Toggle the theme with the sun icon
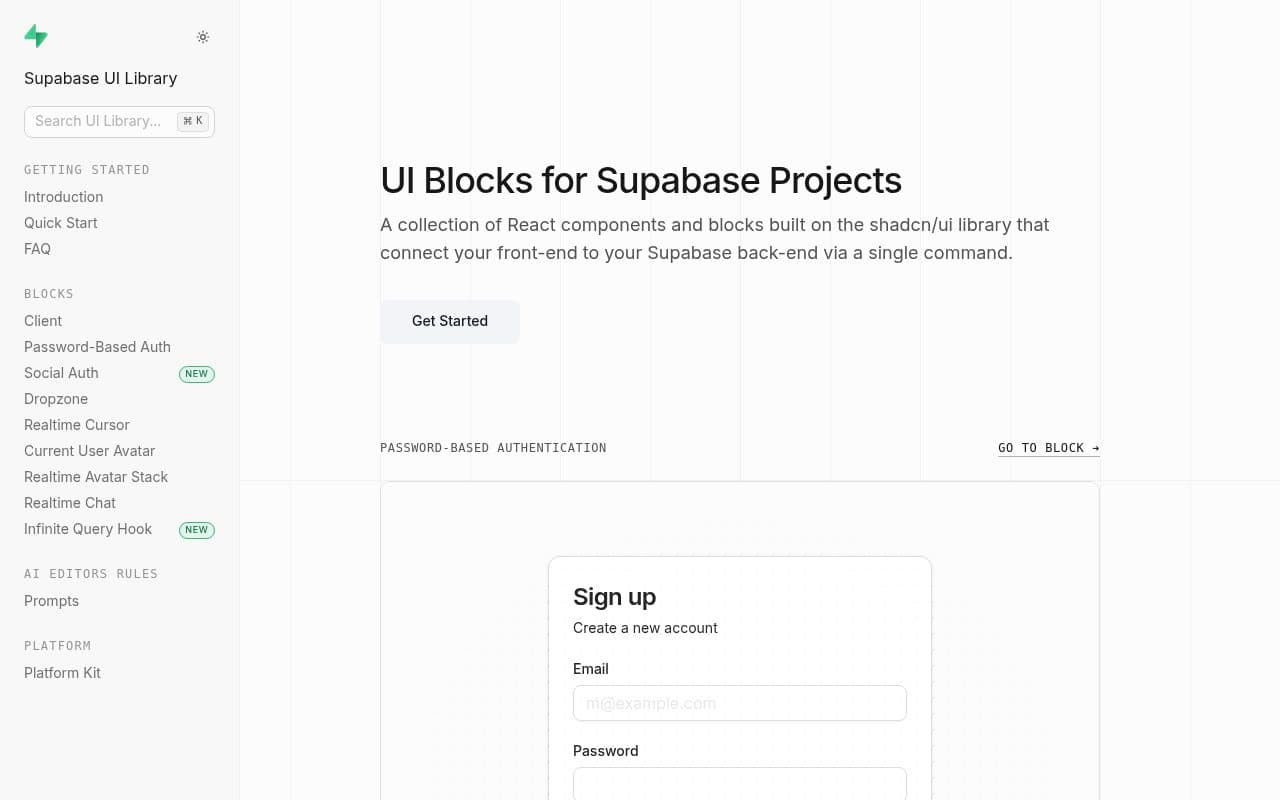The height and width of the screenshot is (800, 1280). point(203,37)
